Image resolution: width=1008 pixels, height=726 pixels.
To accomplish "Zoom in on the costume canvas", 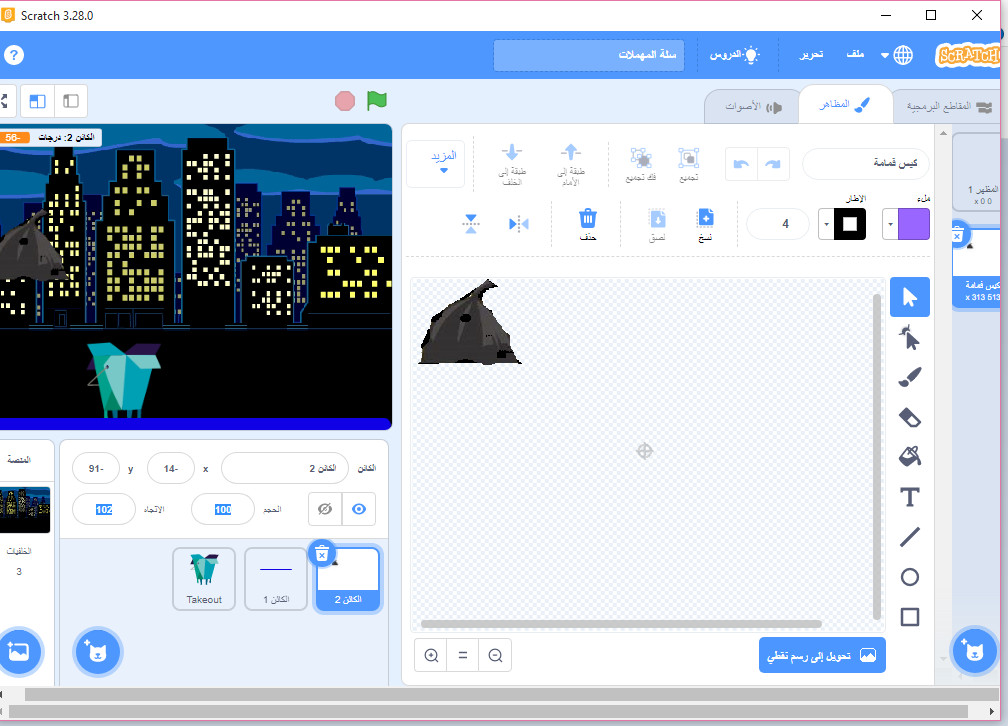I will point(431,655).
